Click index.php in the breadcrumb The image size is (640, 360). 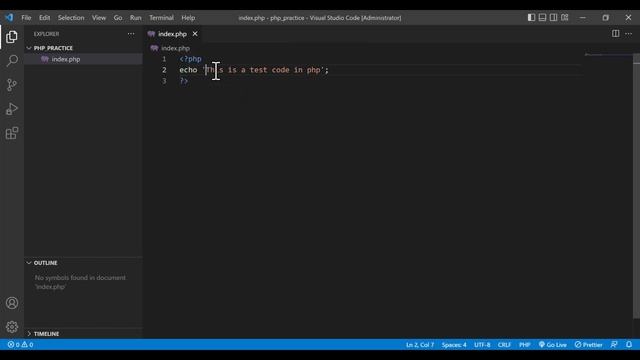175,48
